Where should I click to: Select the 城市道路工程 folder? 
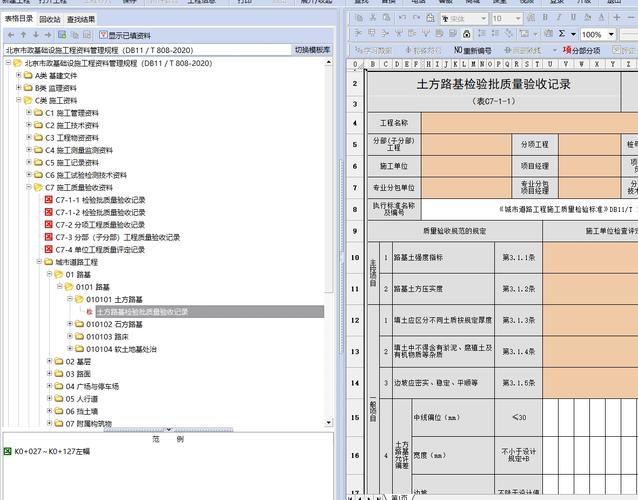pyautogui.click(x=76, y=262)
